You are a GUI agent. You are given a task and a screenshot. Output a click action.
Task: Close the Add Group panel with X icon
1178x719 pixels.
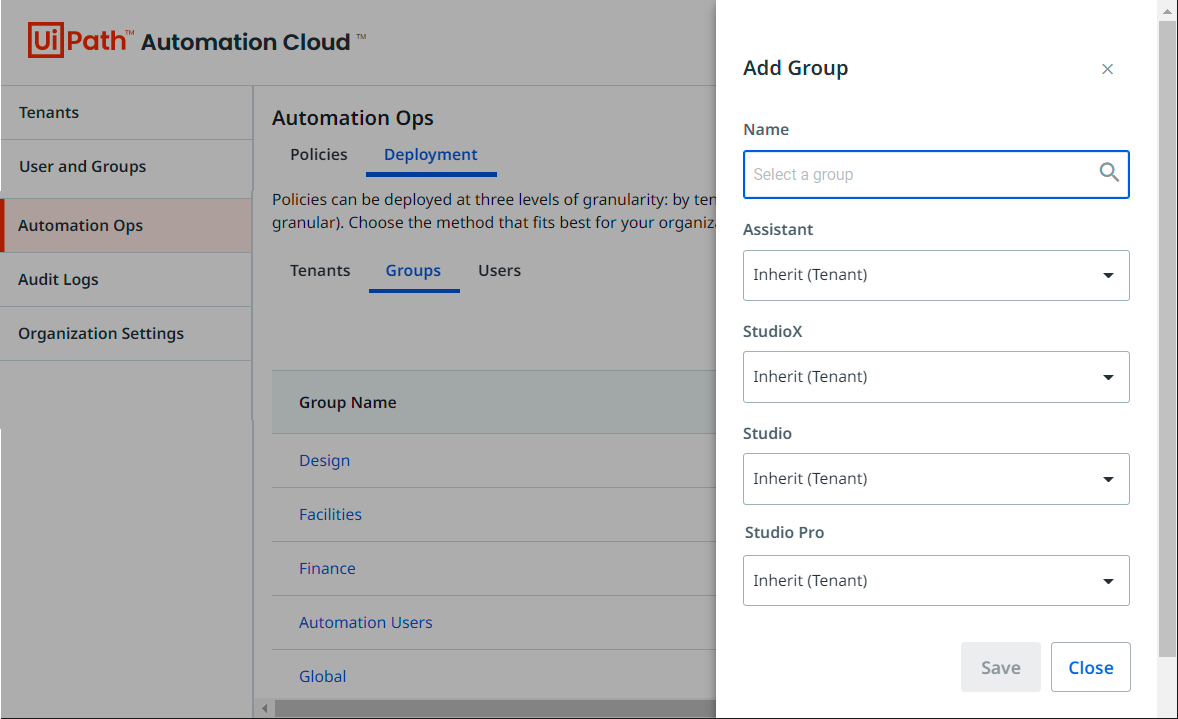pyautogui.click(x=1107, y=69)
